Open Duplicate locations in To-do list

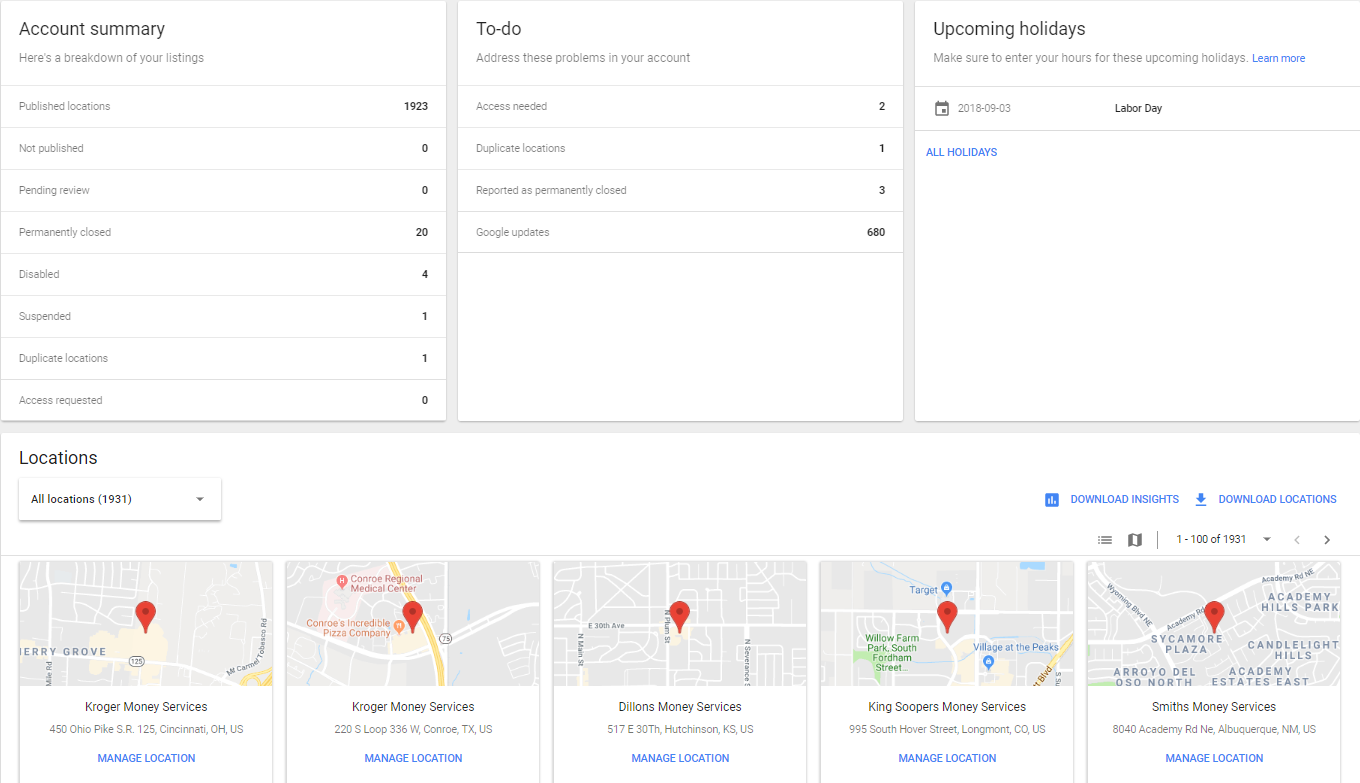point(680,148)
